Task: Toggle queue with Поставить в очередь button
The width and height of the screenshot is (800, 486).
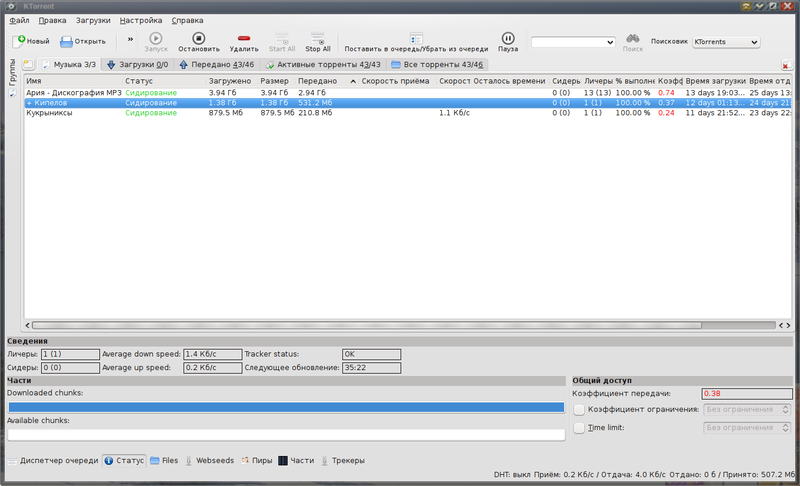Action: coord(416,42)
